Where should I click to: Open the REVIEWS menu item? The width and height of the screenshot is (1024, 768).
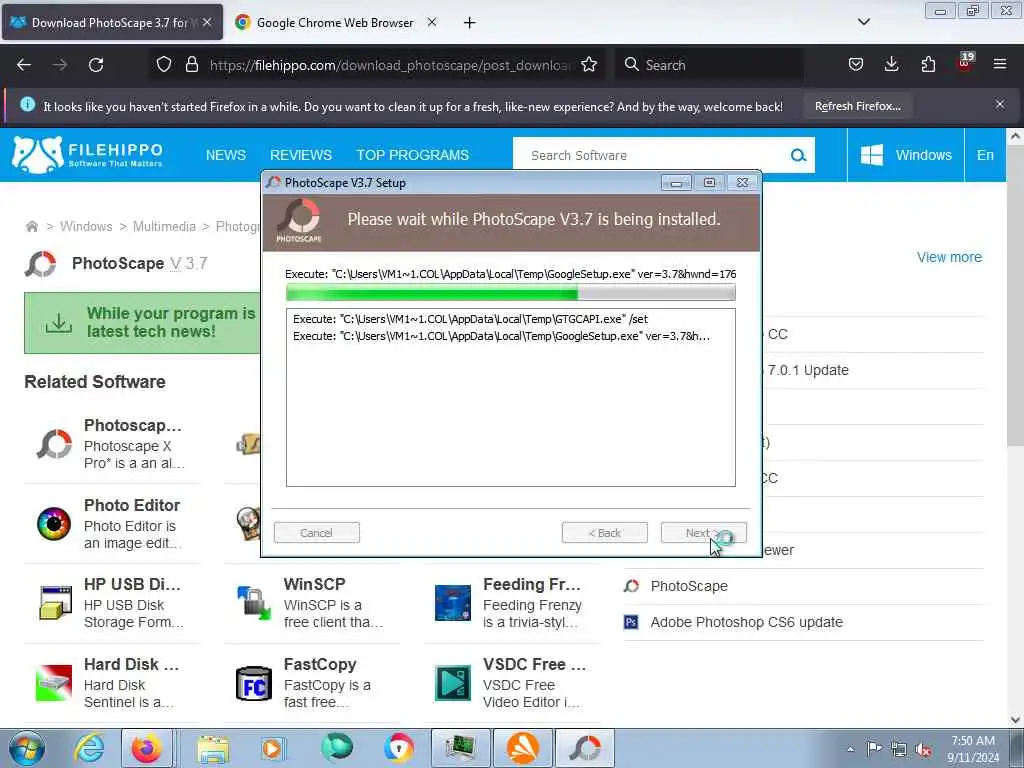(x=301, y=155)
